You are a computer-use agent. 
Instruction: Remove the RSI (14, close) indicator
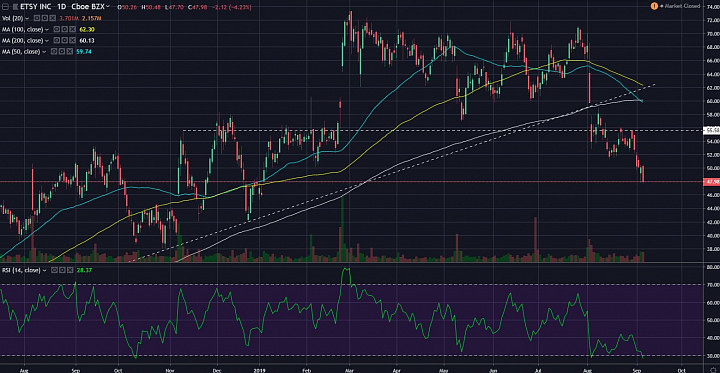[70, 270]
